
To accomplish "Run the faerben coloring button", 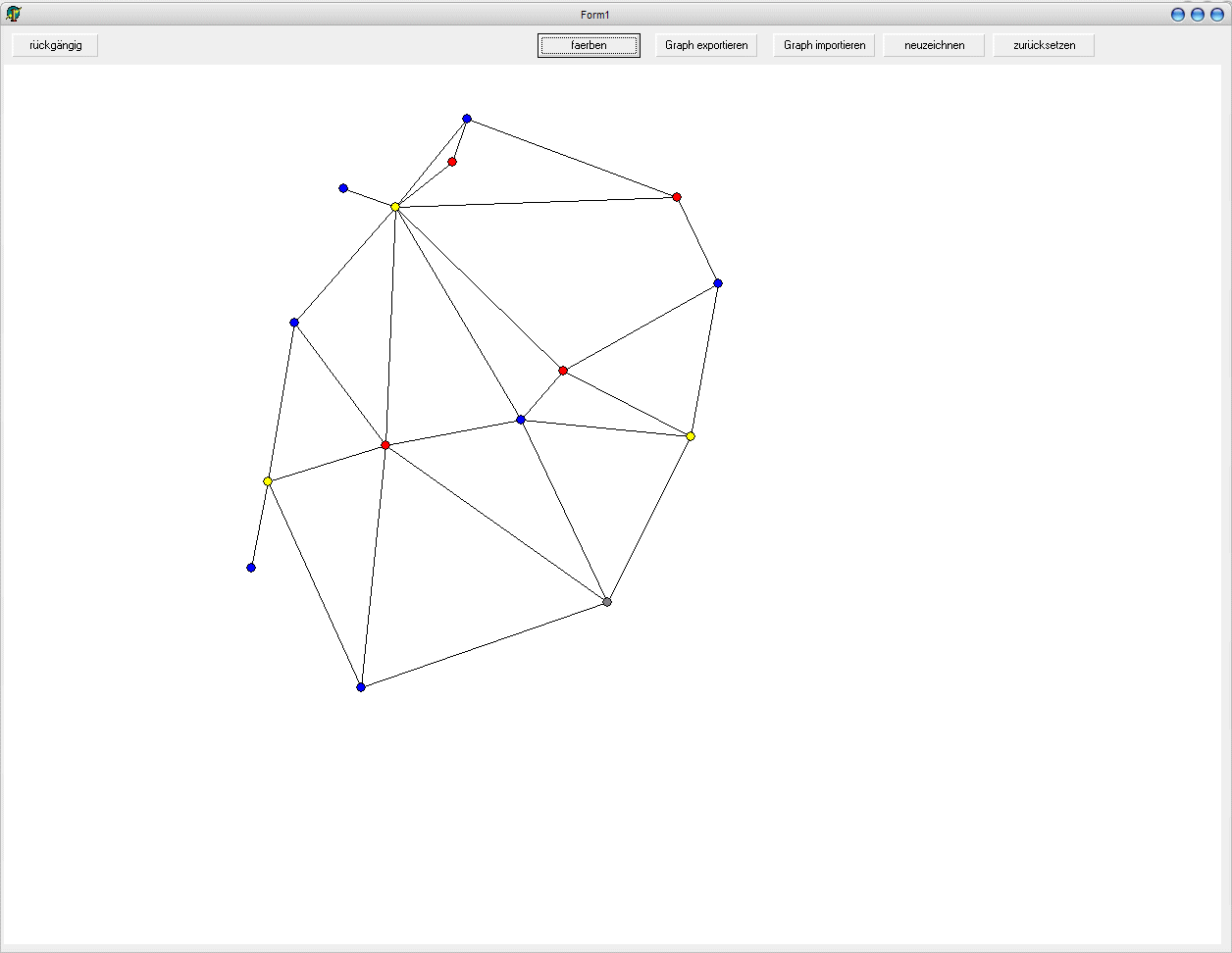I will point(589,45).
